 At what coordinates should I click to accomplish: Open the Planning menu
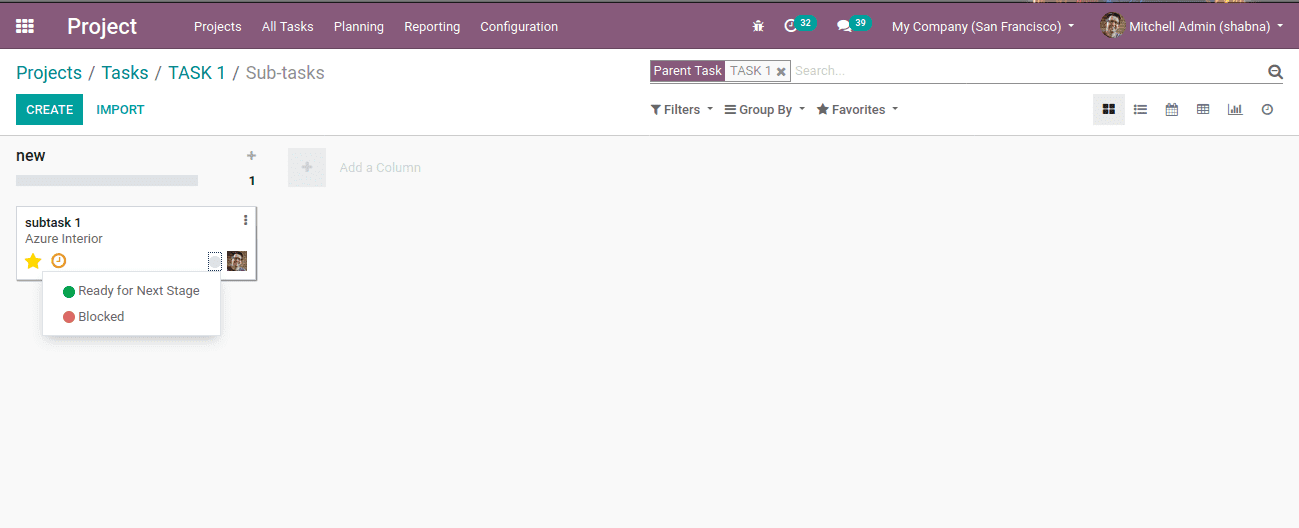coord(359,27)
